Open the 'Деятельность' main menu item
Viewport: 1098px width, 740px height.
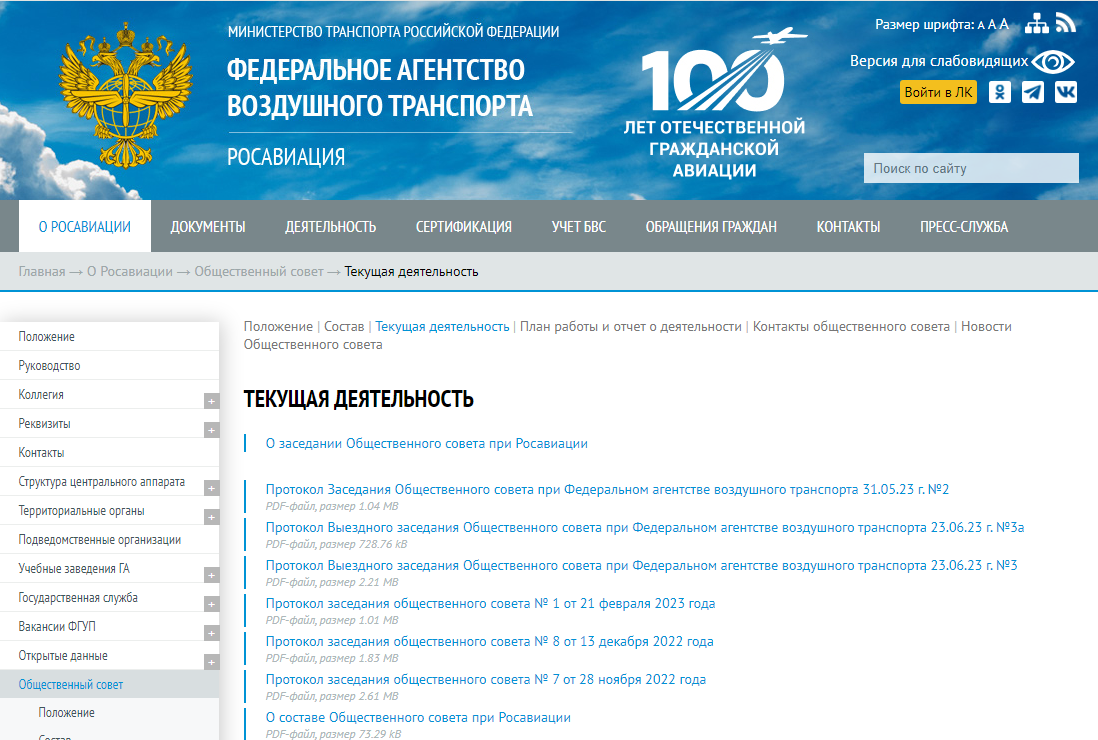click(x=331, y=227)
